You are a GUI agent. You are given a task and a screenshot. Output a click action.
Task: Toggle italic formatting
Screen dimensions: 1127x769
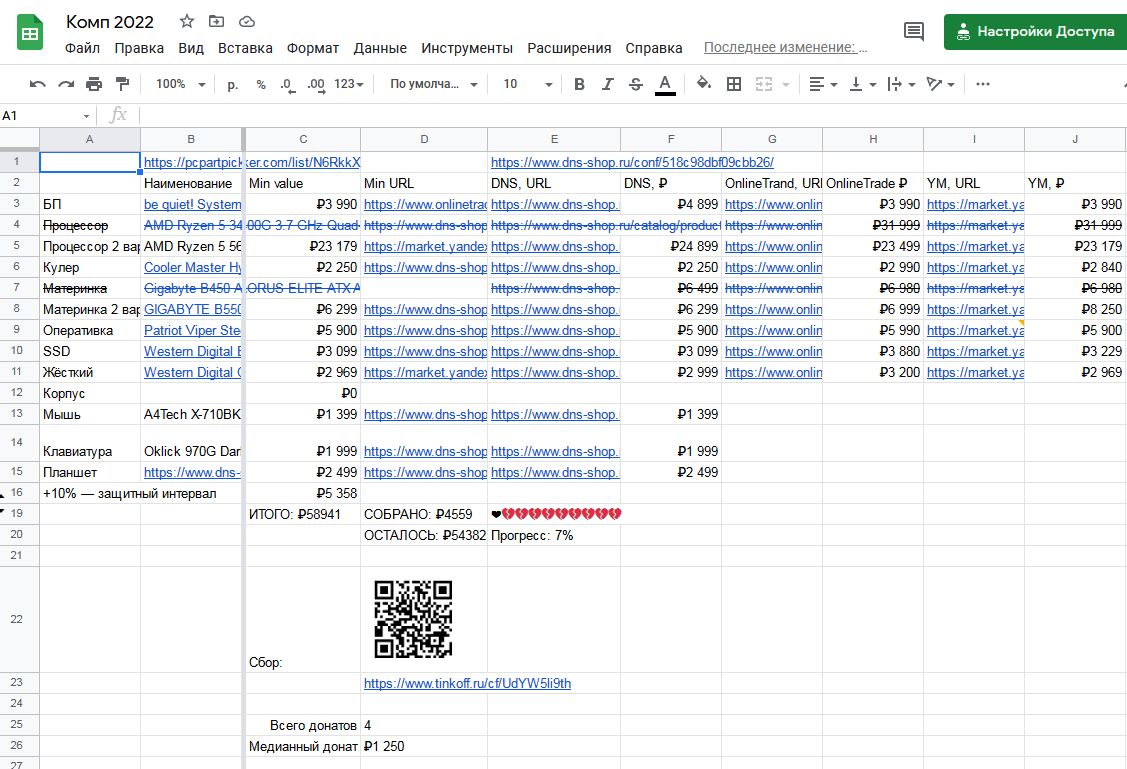607,84
